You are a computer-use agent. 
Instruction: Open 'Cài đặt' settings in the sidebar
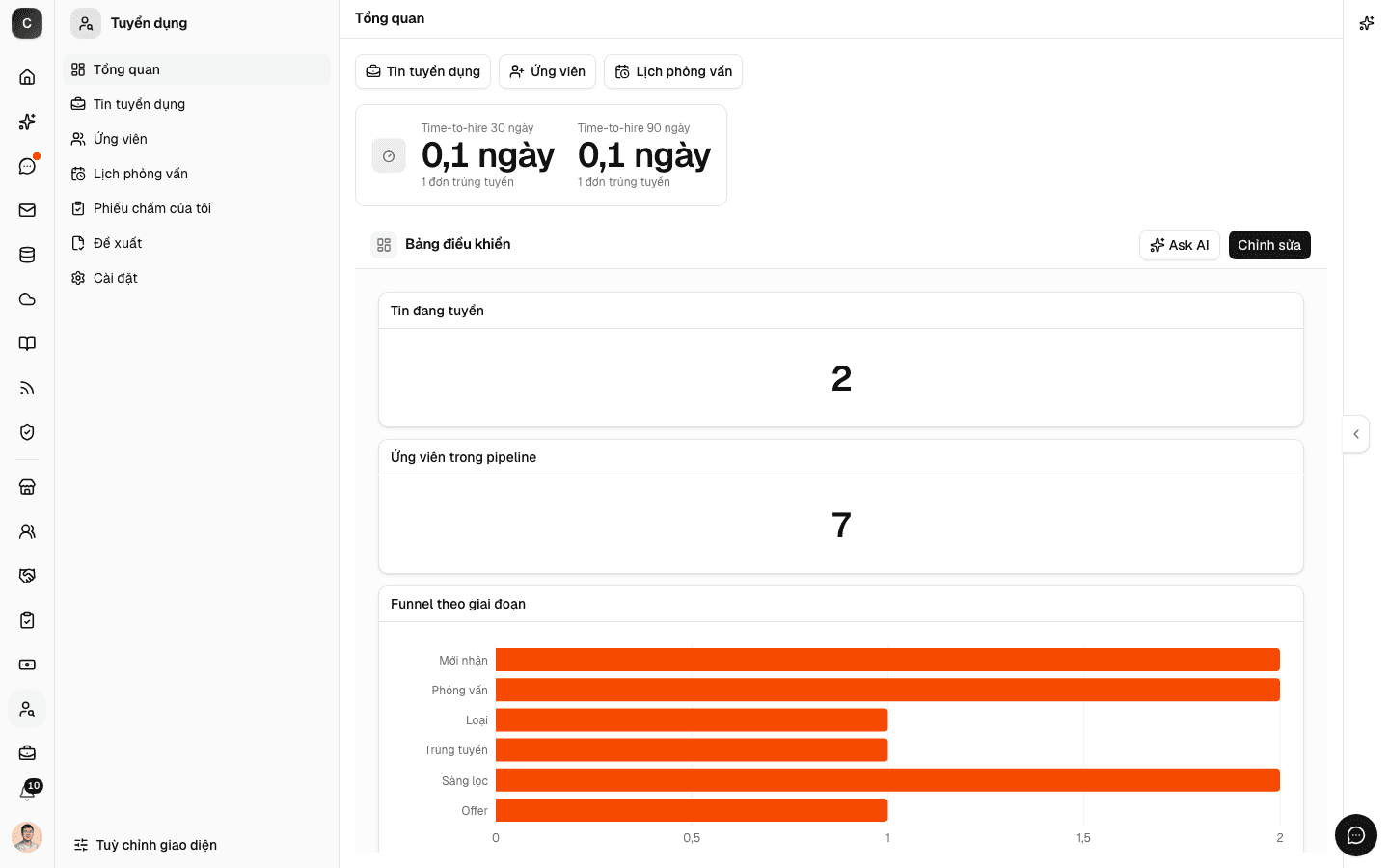(197, 278)
